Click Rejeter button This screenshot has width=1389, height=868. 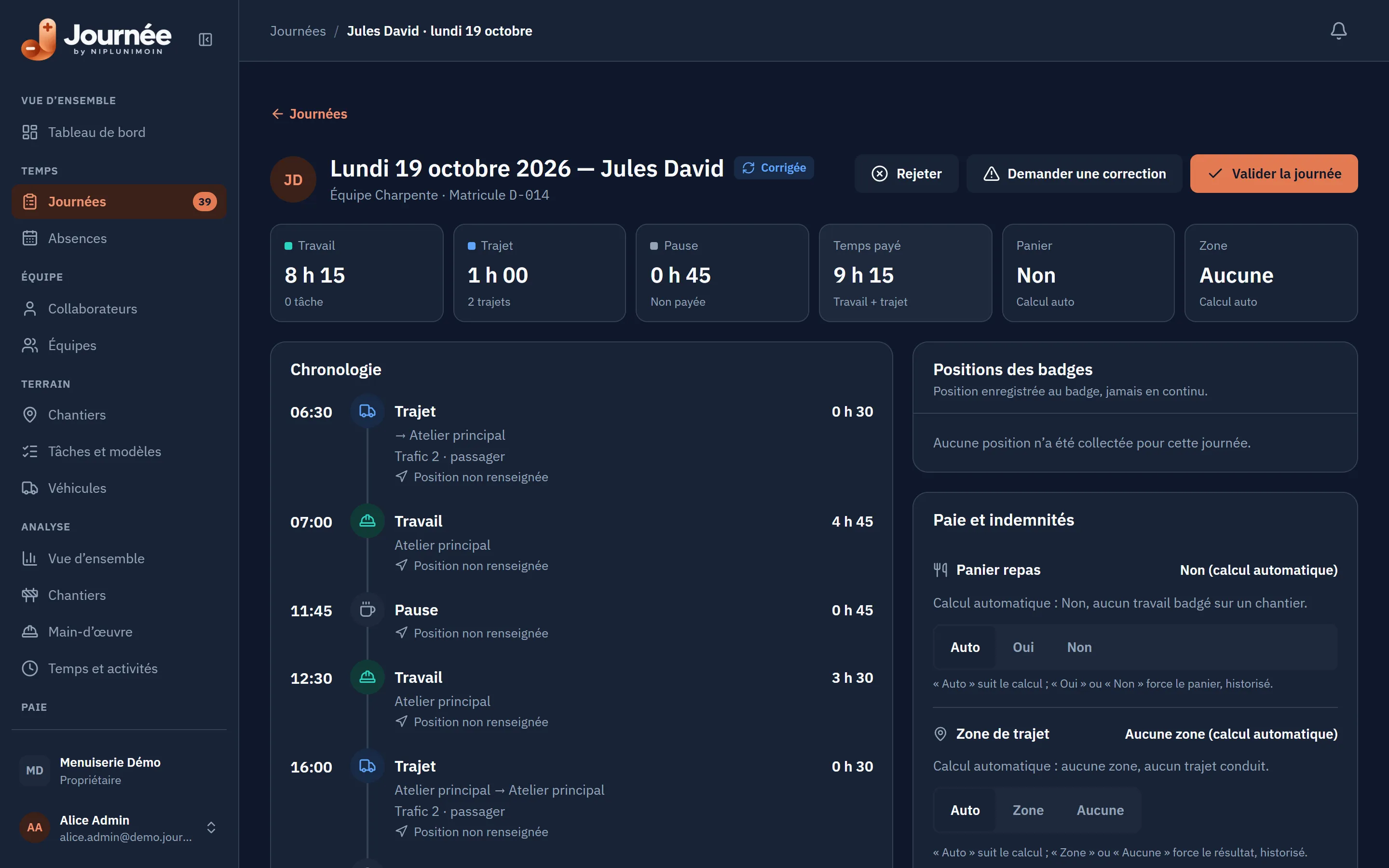coord(906,174)
